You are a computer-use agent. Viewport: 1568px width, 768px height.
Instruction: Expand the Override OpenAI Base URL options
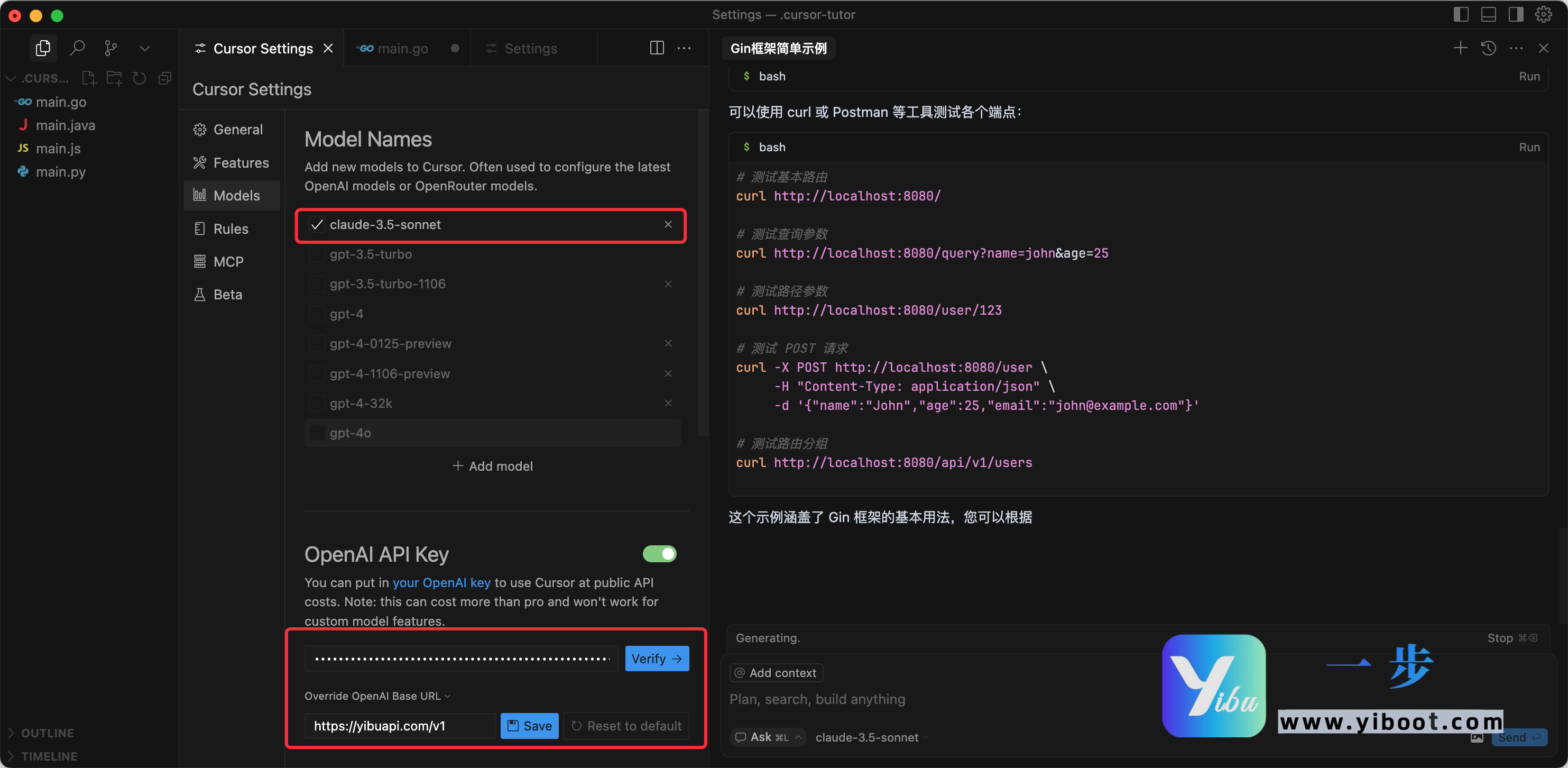point(448,696)
